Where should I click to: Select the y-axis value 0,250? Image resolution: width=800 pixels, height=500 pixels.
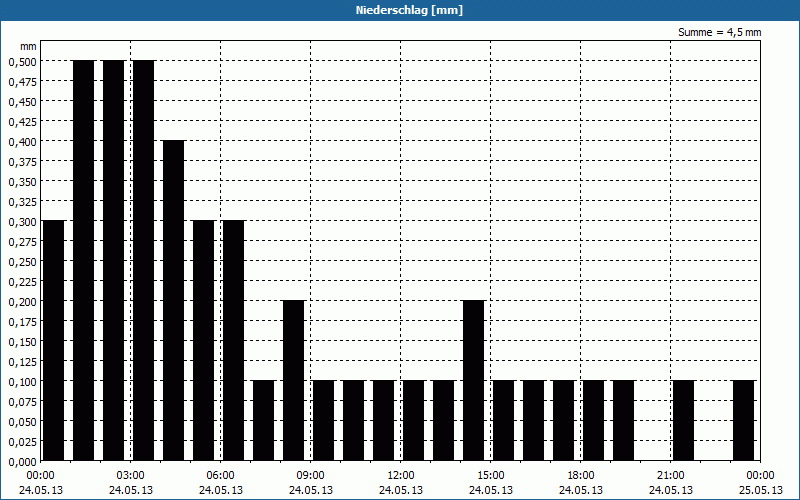point(23,262)
